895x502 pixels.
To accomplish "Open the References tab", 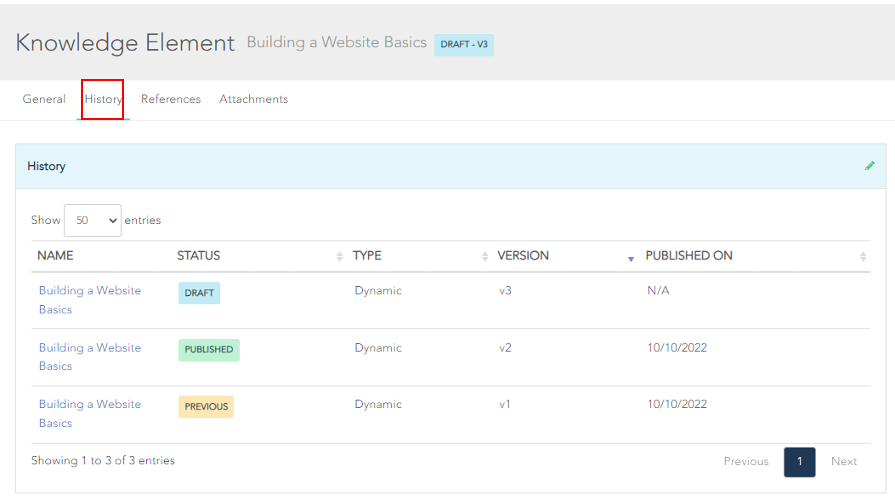I will pos(171,99).
